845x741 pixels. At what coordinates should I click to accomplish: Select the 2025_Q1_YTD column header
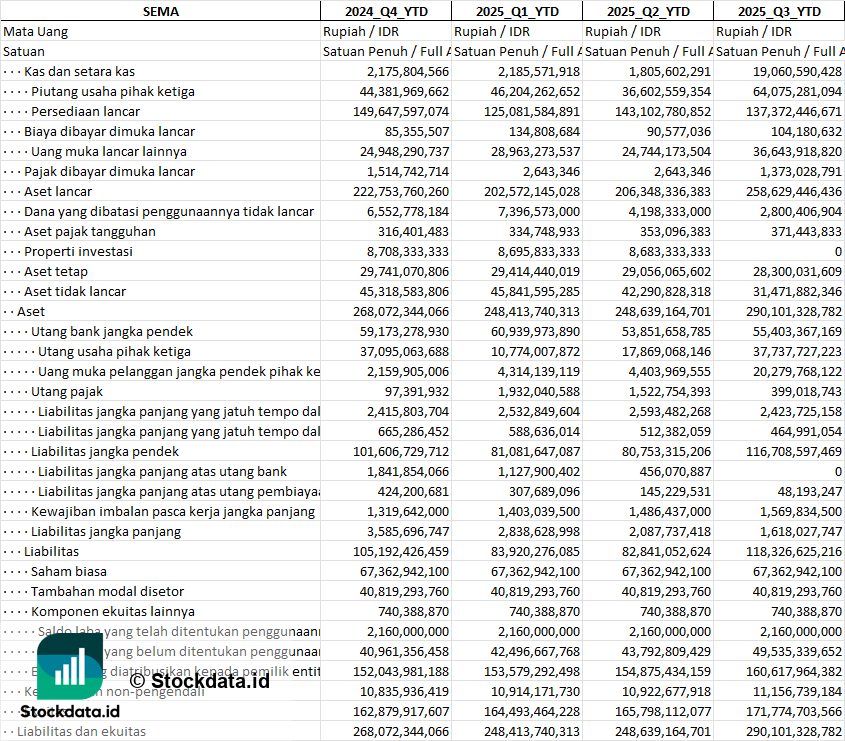(x=517, y=11)
